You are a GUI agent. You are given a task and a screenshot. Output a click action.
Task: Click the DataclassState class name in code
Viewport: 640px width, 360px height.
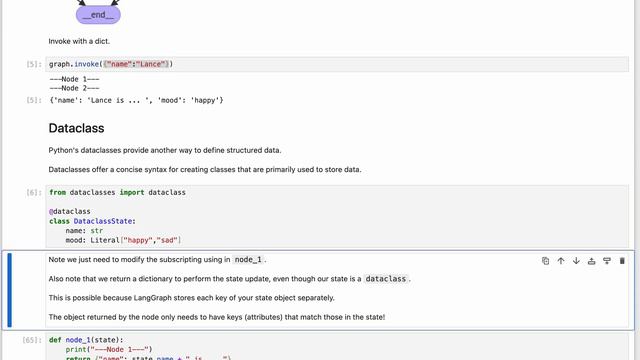pos(103,221)
